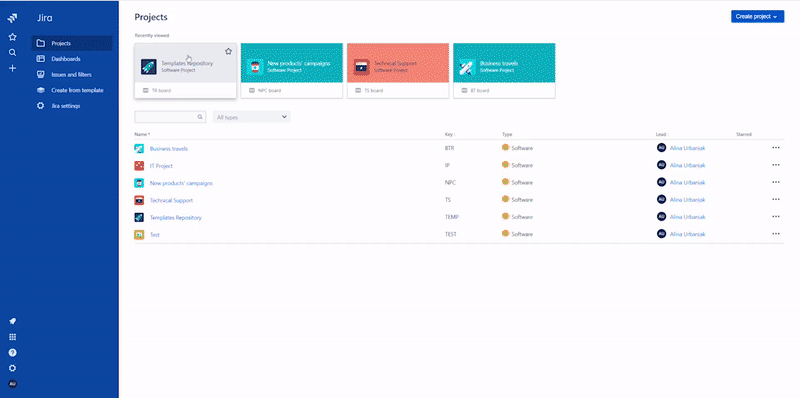
Task: Open starred items via star icon in sidebar
Action: click(x=13, y=37)
